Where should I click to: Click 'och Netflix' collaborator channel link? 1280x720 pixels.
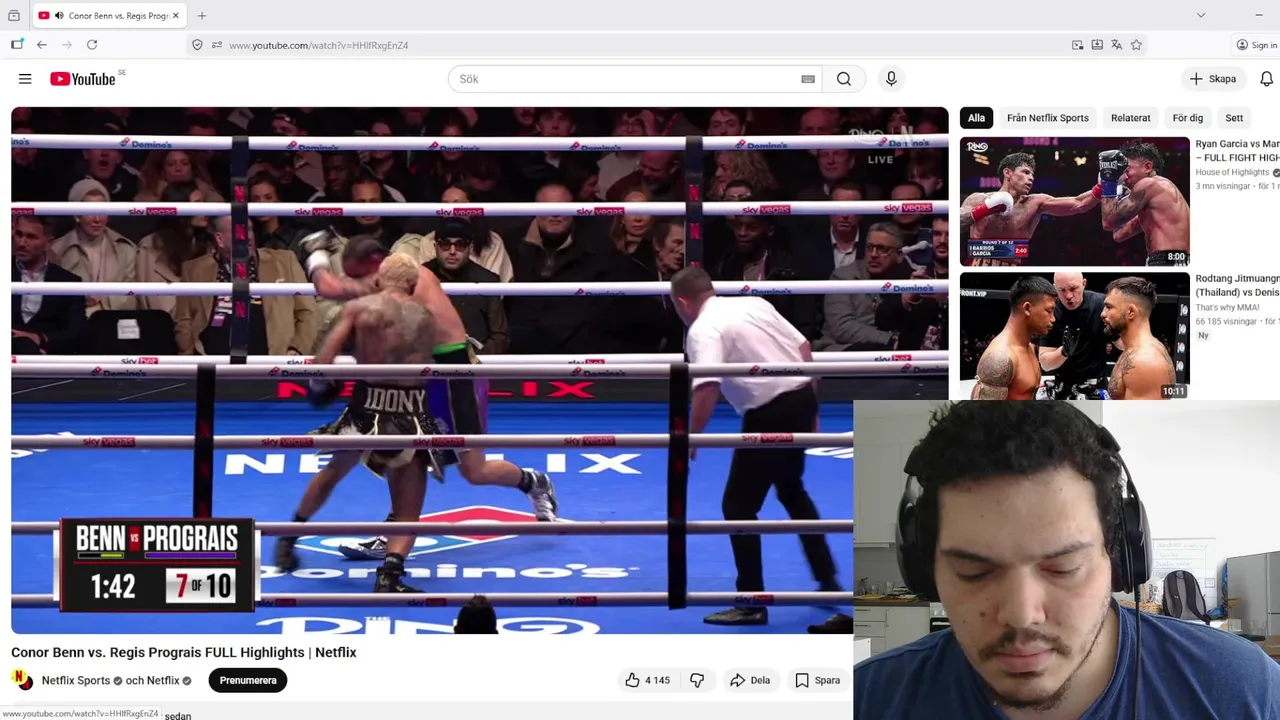pyautogui.click(x=152, y=680)
